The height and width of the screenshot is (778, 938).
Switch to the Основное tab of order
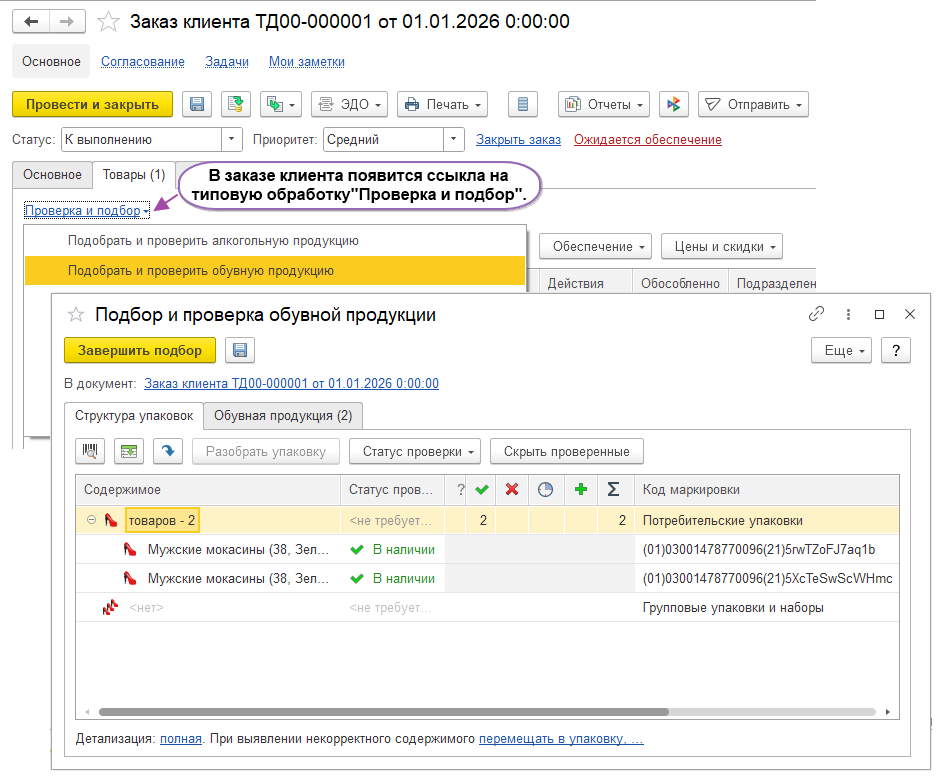click(52, 175)
